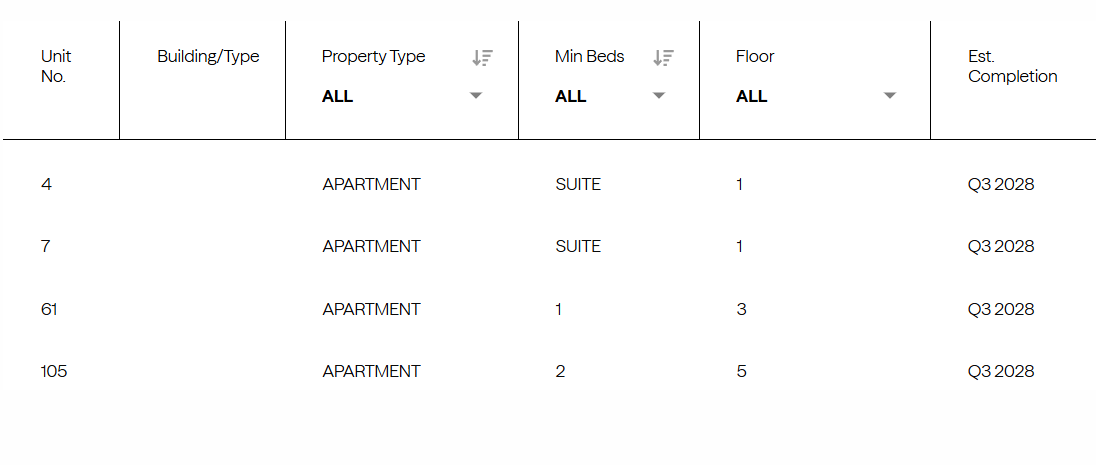The width and height of the screenshot is (1096, 465).
Task: Click the Min Beds sort icon
Action: point(663,58)
